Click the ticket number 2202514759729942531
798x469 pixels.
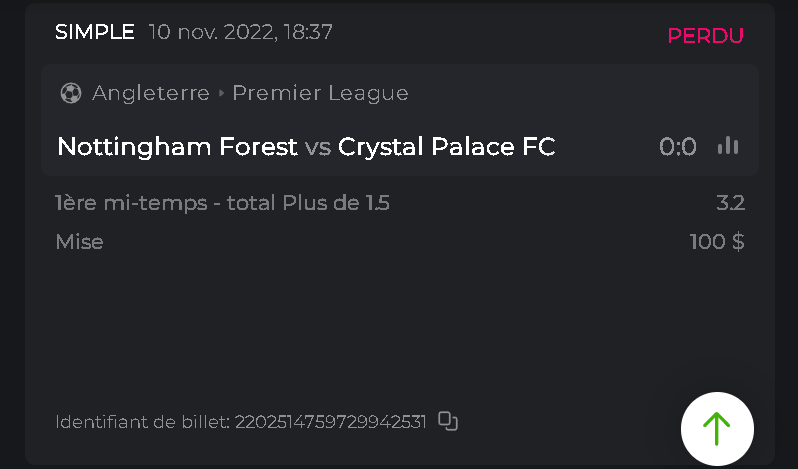pyautogui.click(x=330, y=422)
